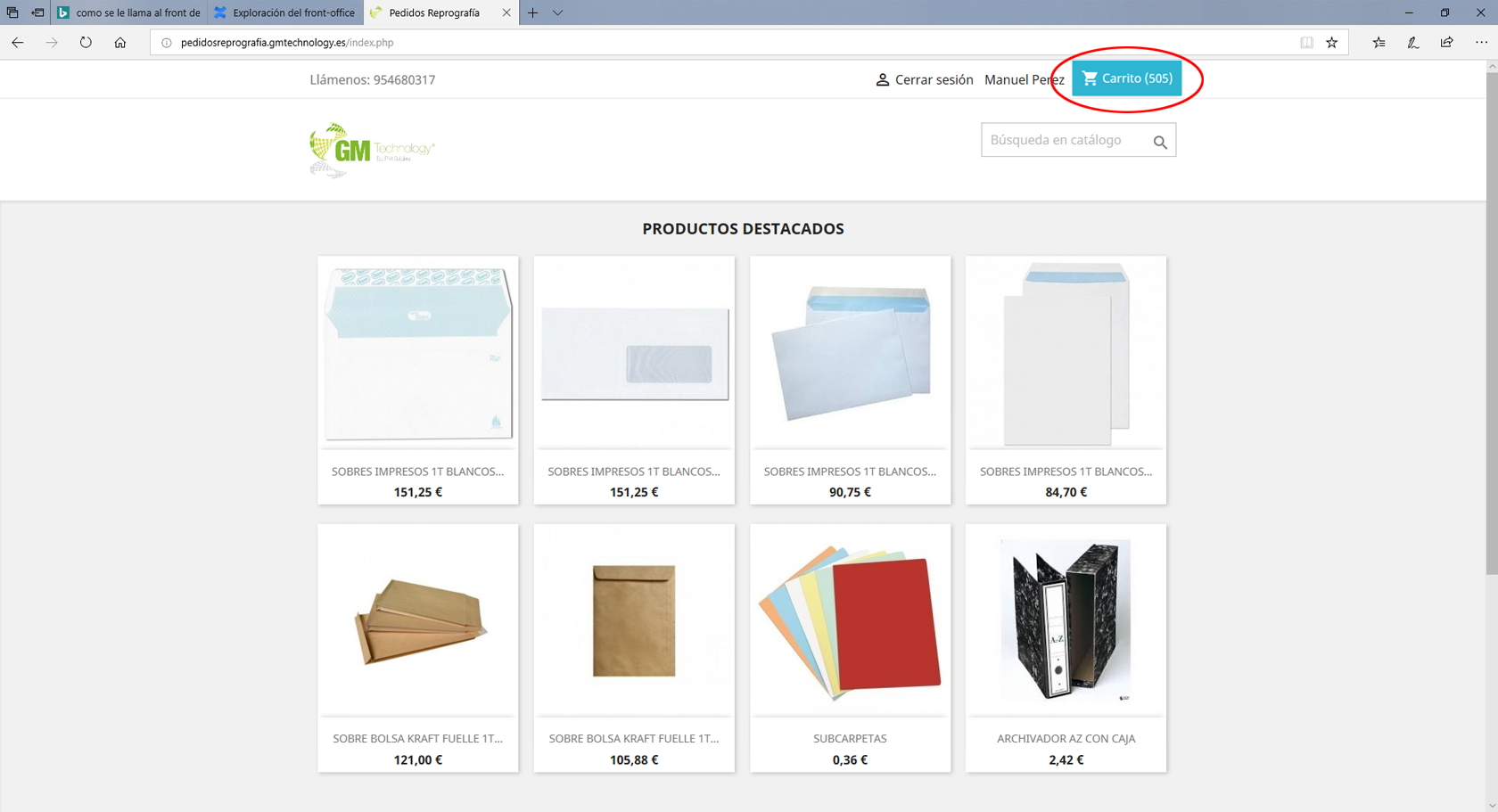Click the Búsqueda en catálogo field

[1066, 140]
